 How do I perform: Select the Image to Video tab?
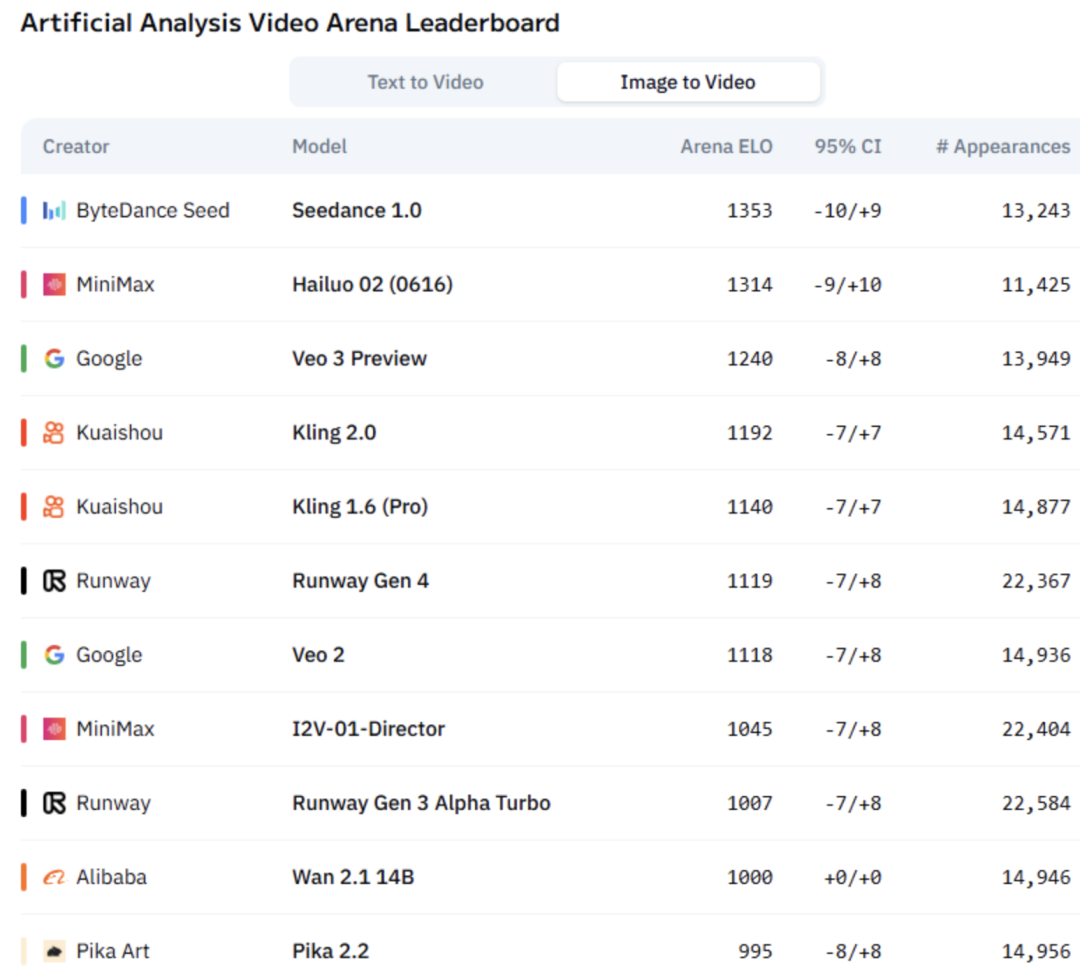coord(688,82)
